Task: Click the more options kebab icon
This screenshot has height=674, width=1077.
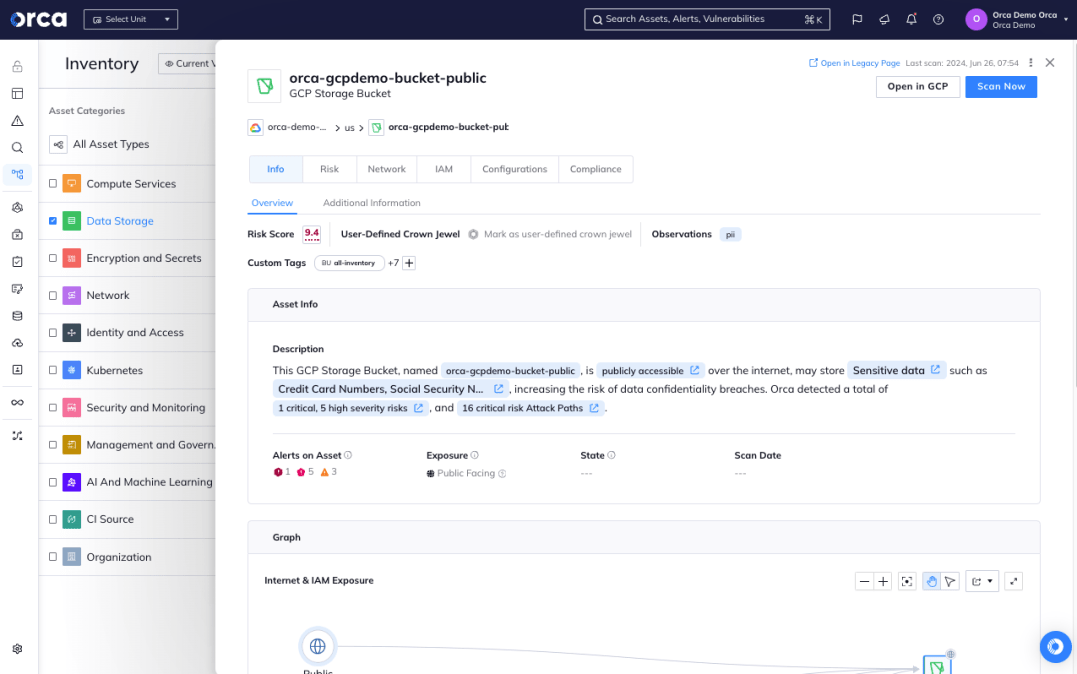Action: tap(1030, 63)
